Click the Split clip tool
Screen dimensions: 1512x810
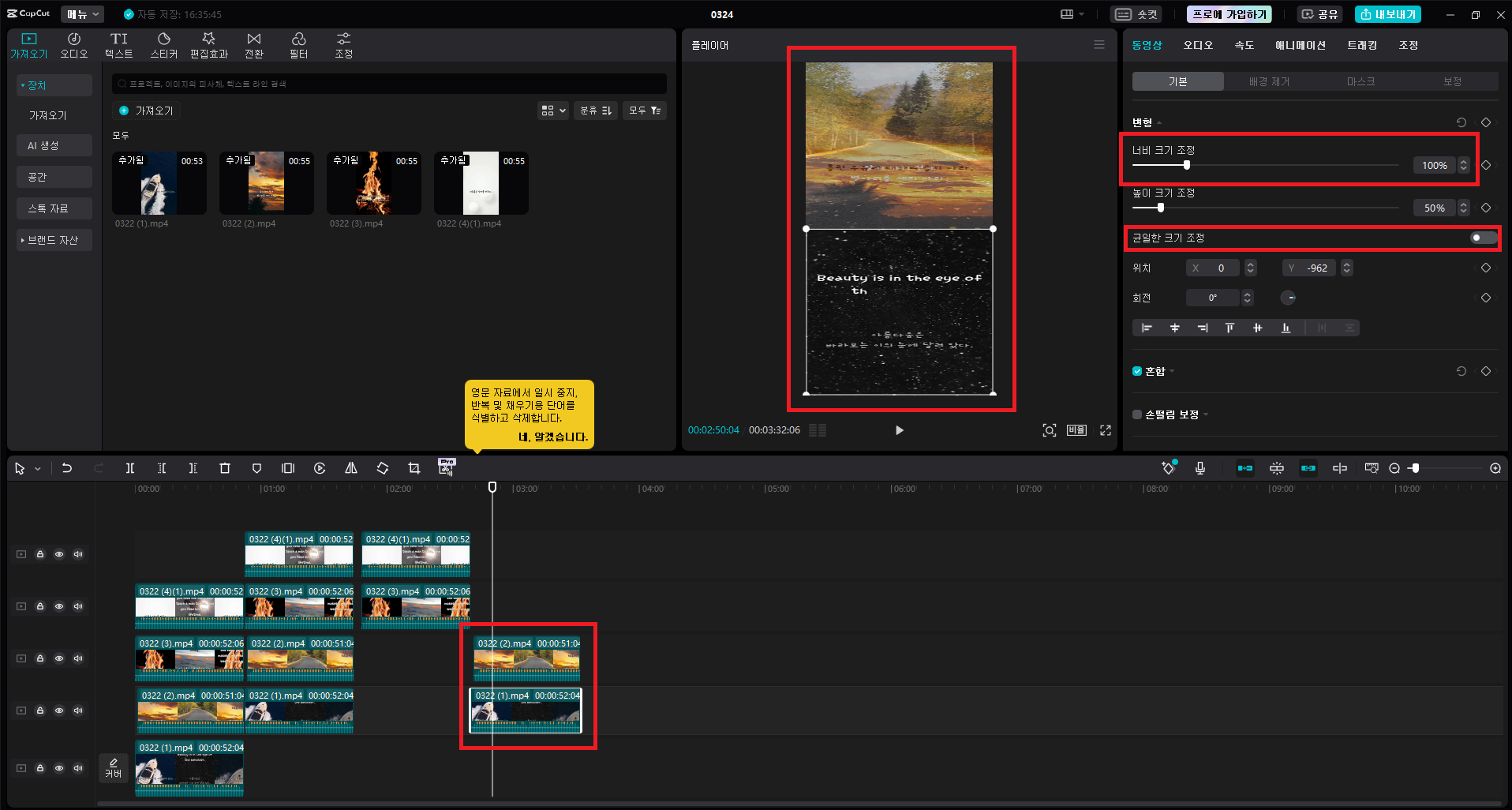point(130,468)
